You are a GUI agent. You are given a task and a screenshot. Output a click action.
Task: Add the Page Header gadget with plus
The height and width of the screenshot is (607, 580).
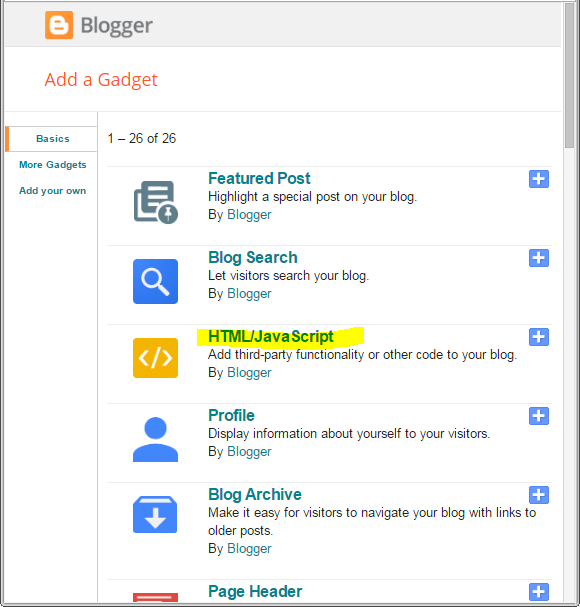pyautogui.click(x=539, y=592)
